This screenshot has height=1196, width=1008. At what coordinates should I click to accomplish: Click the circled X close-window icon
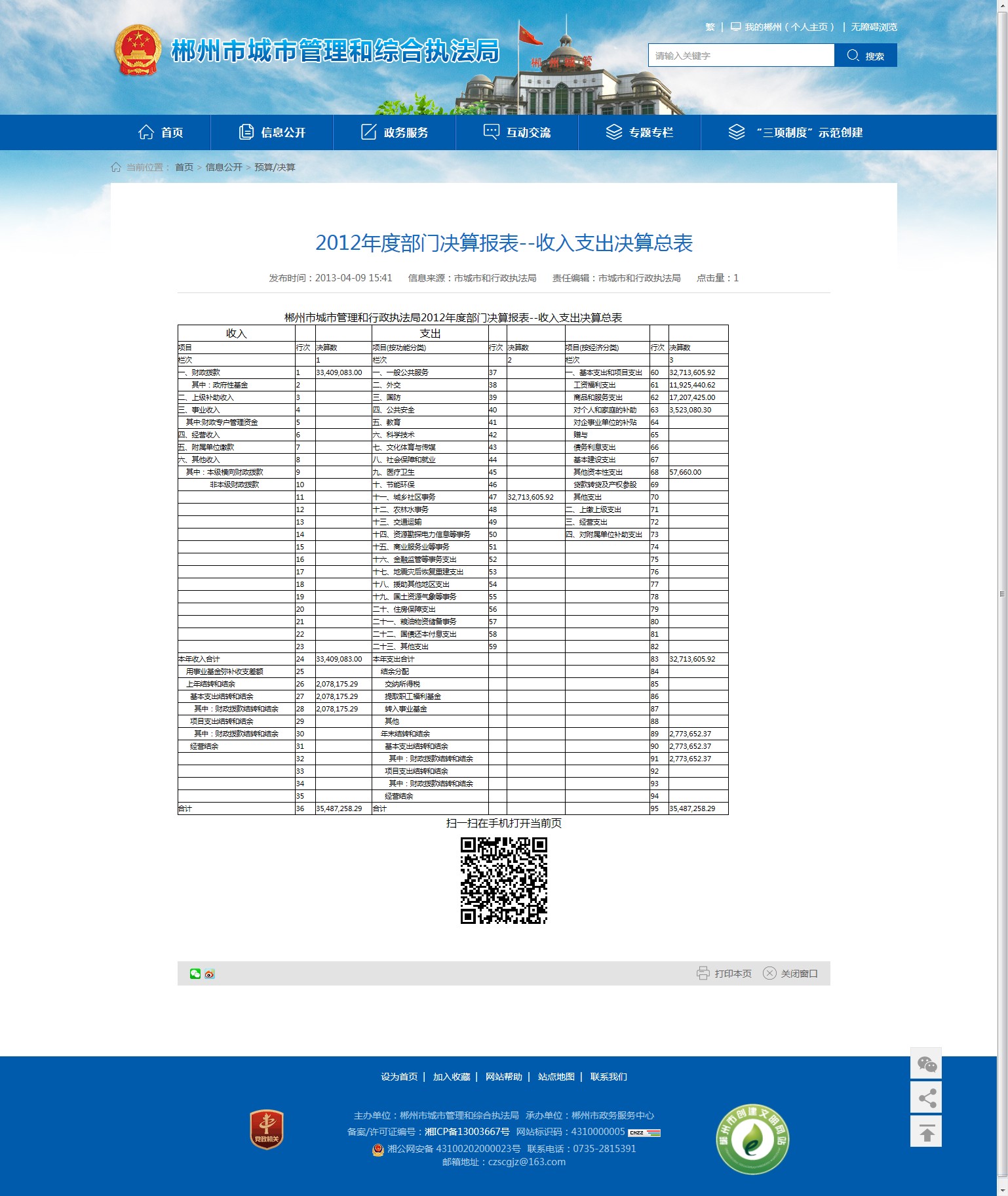point(769,973)
